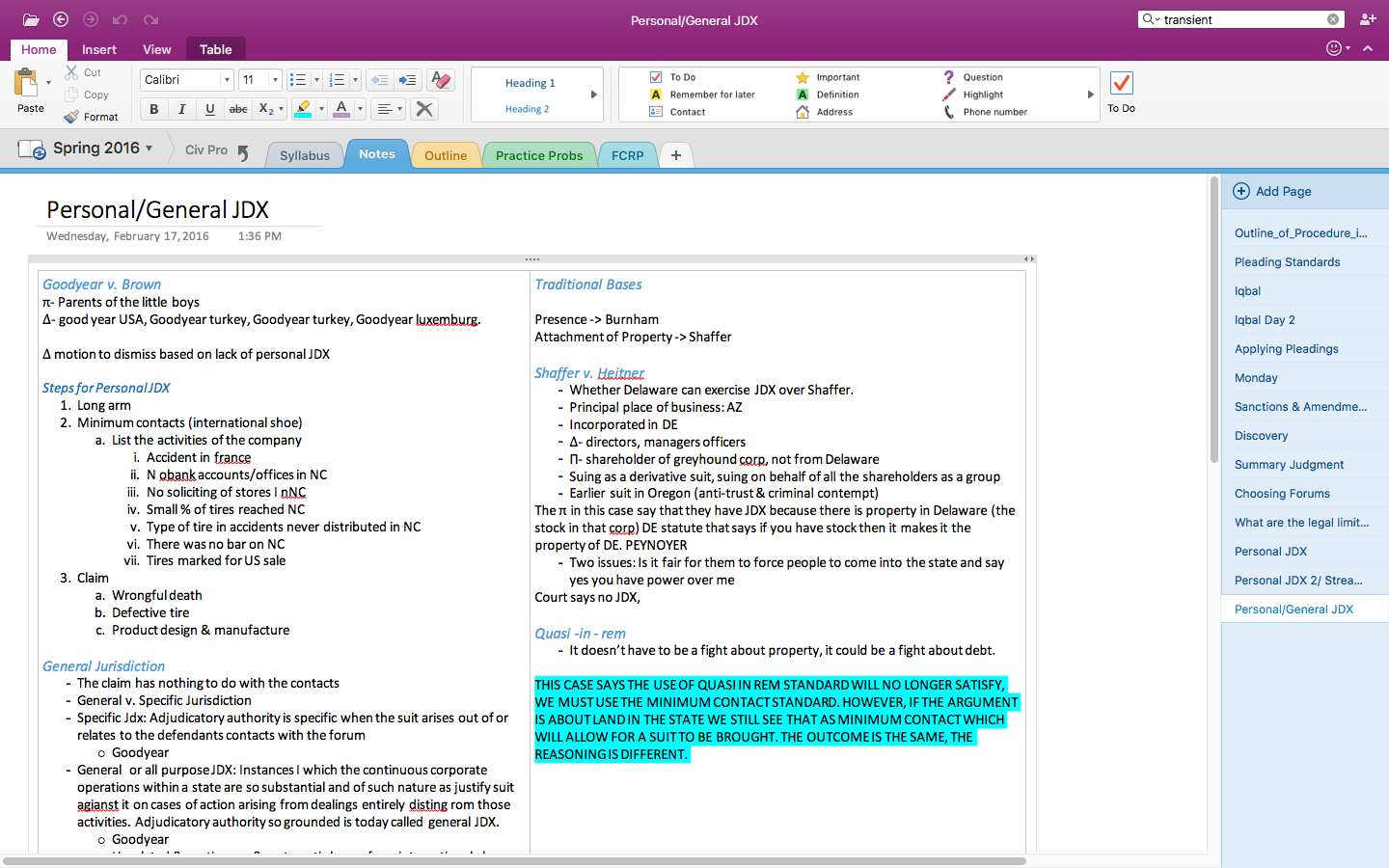The image size is (1389, 868).
Task: Apply italic formatting
Action: (x=181, y=110)
